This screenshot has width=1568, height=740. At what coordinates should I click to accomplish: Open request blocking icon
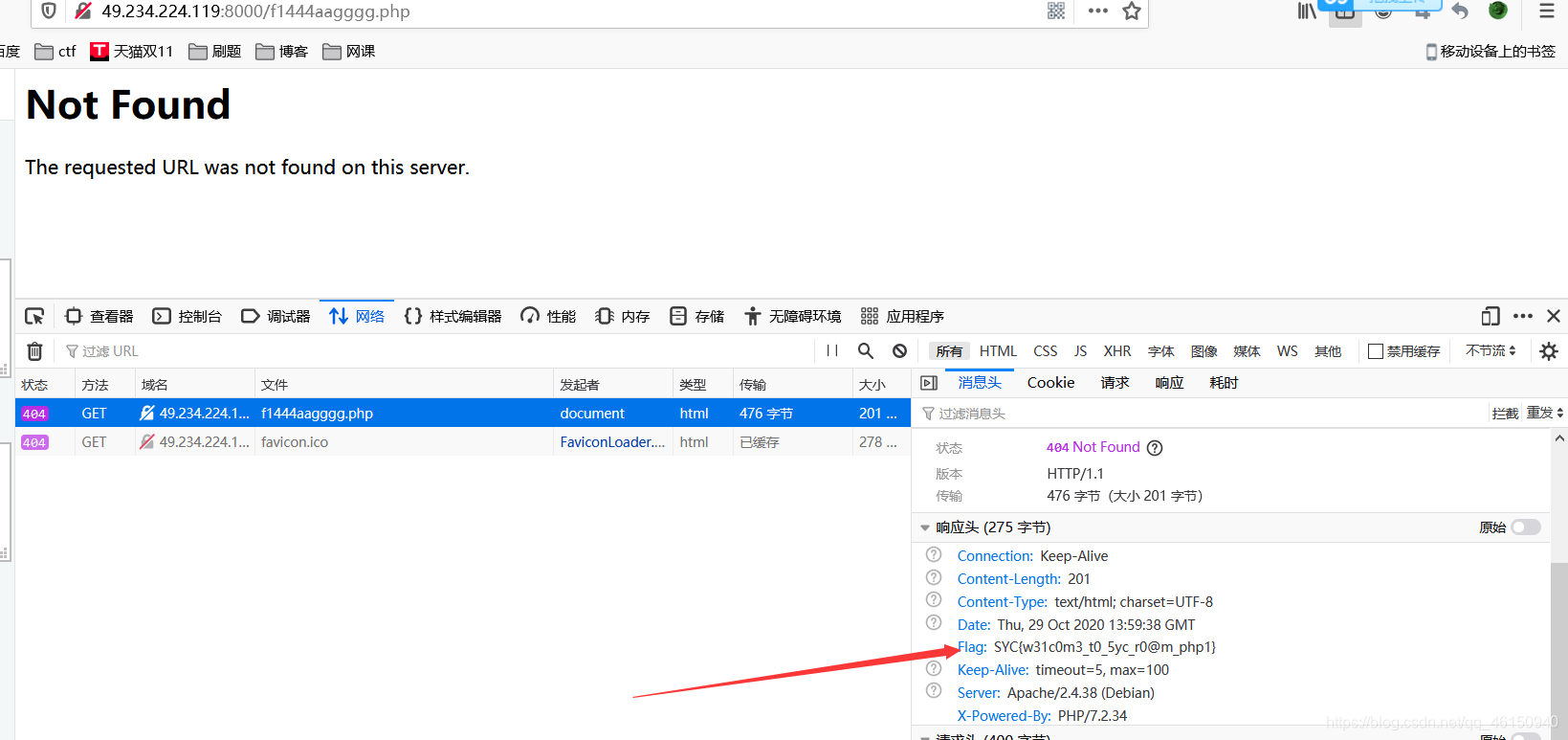point(899,351)
